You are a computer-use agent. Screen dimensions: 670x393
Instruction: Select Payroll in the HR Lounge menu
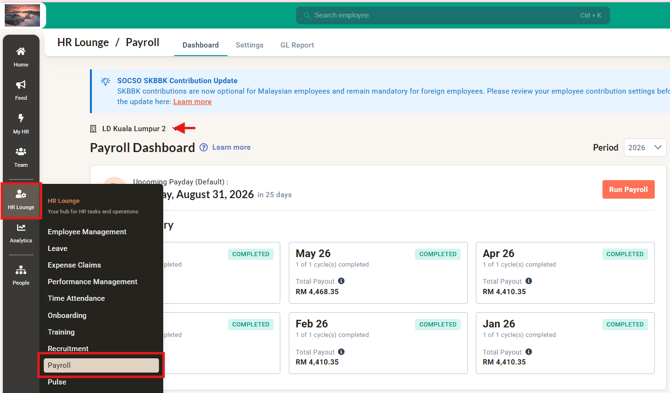[x=101, y=365]
